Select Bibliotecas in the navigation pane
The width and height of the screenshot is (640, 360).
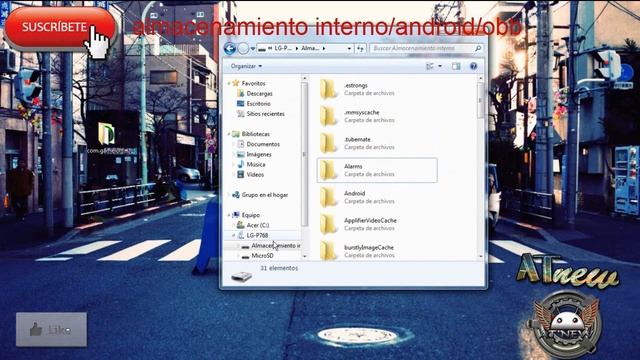coord(256,134)
